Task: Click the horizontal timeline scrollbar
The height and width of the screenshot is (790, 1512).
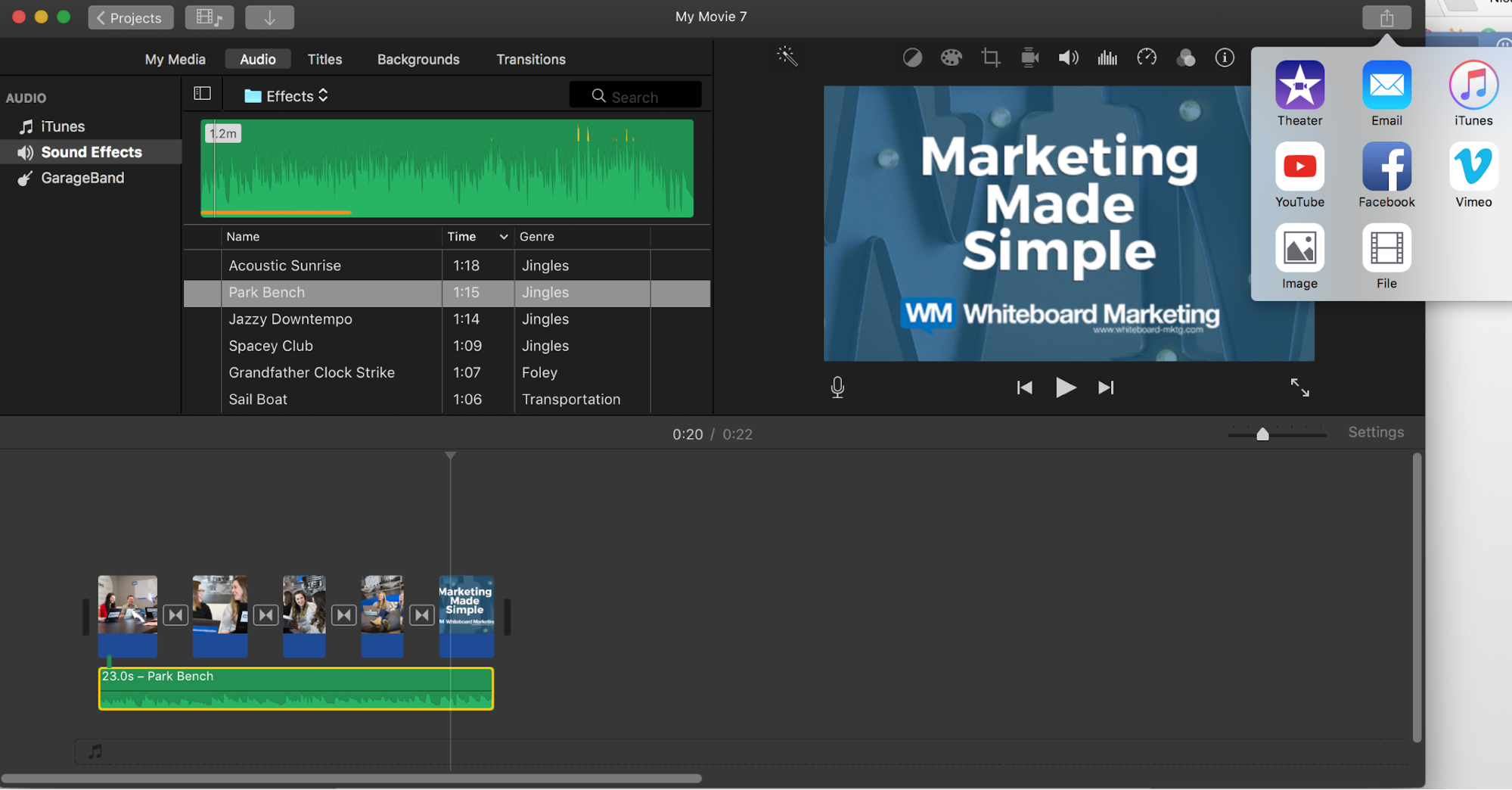Action: [351, 778]
